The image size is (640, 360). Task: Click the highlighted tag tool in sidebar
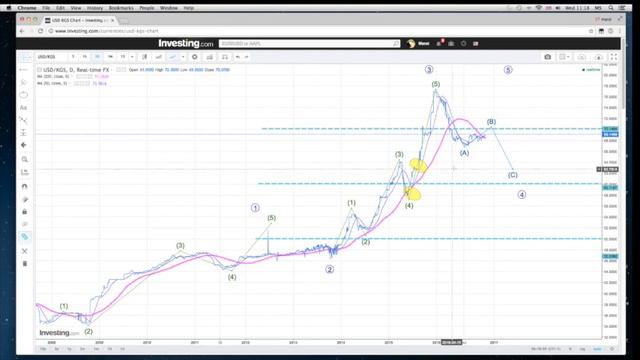(x=24, y=237)
